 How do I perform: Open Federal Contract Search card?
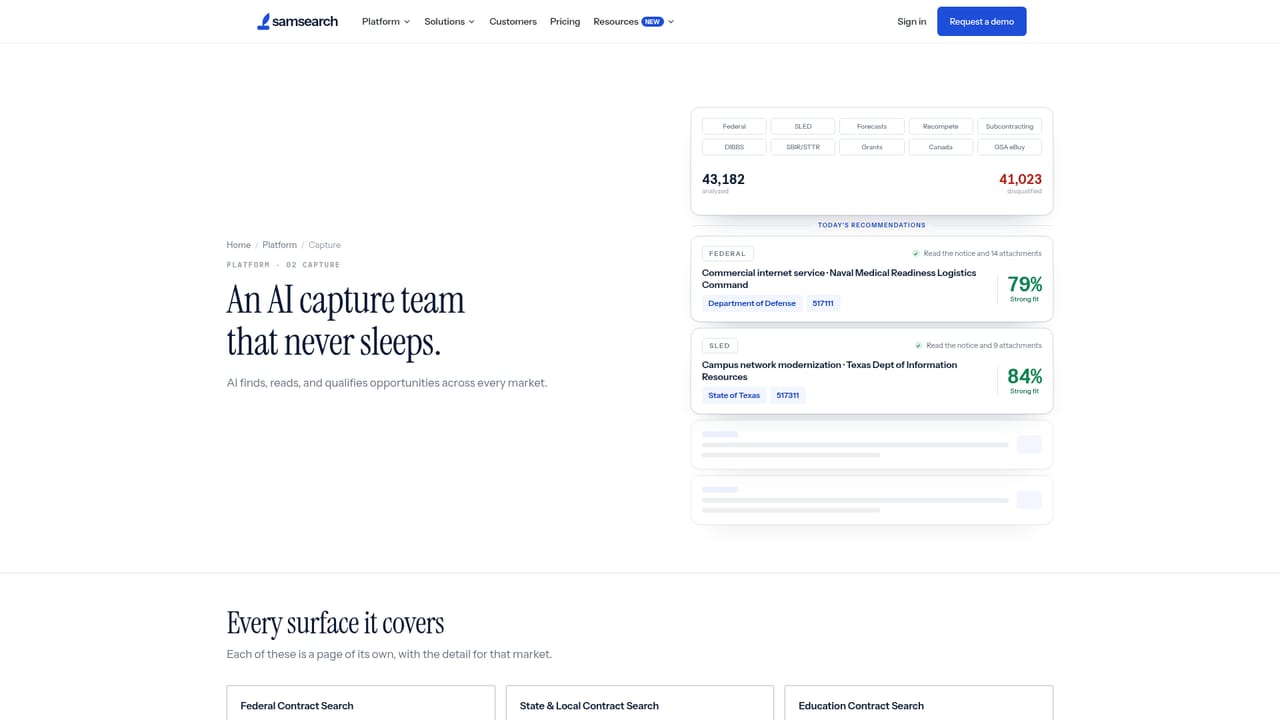tap(361, 703)
